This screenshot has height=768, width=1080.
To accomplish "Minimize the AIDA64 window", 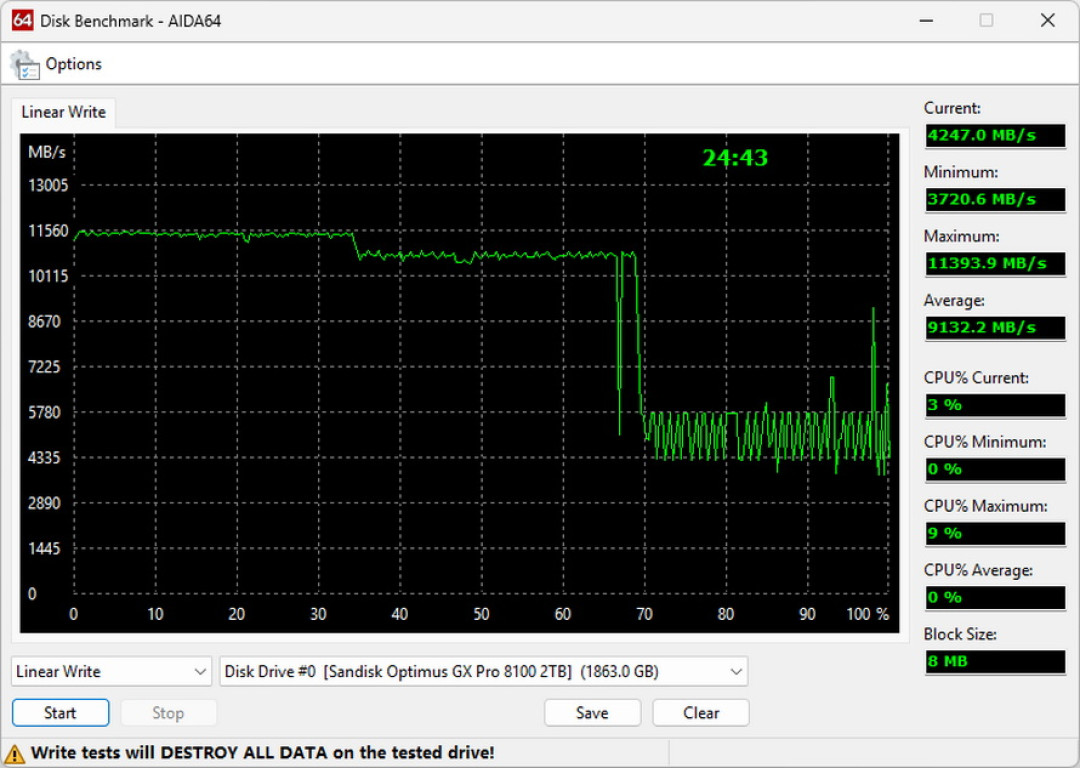I will (926, 21).
